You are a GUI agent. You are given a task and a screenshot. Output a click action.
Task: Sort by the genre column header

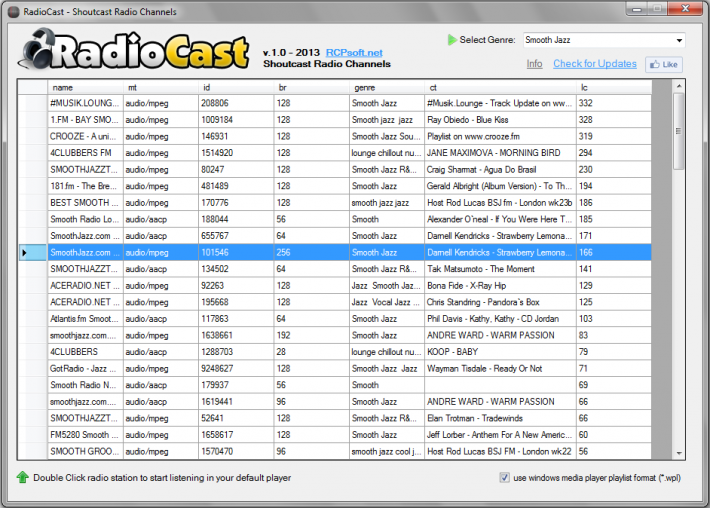pyautogui.click(x=387, y=87)
